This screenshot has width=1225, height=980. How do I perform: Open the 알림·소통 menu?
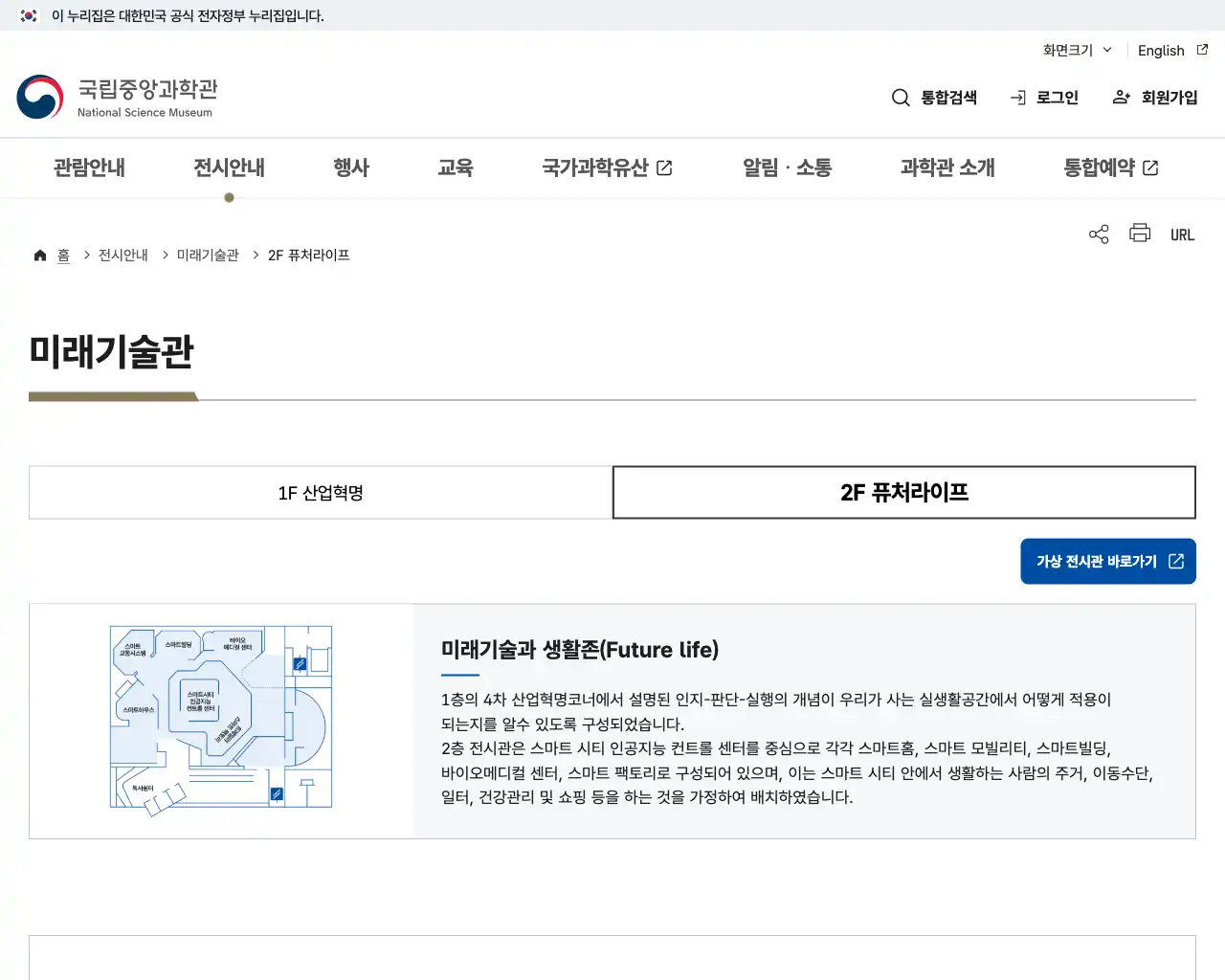click(786, 167)
